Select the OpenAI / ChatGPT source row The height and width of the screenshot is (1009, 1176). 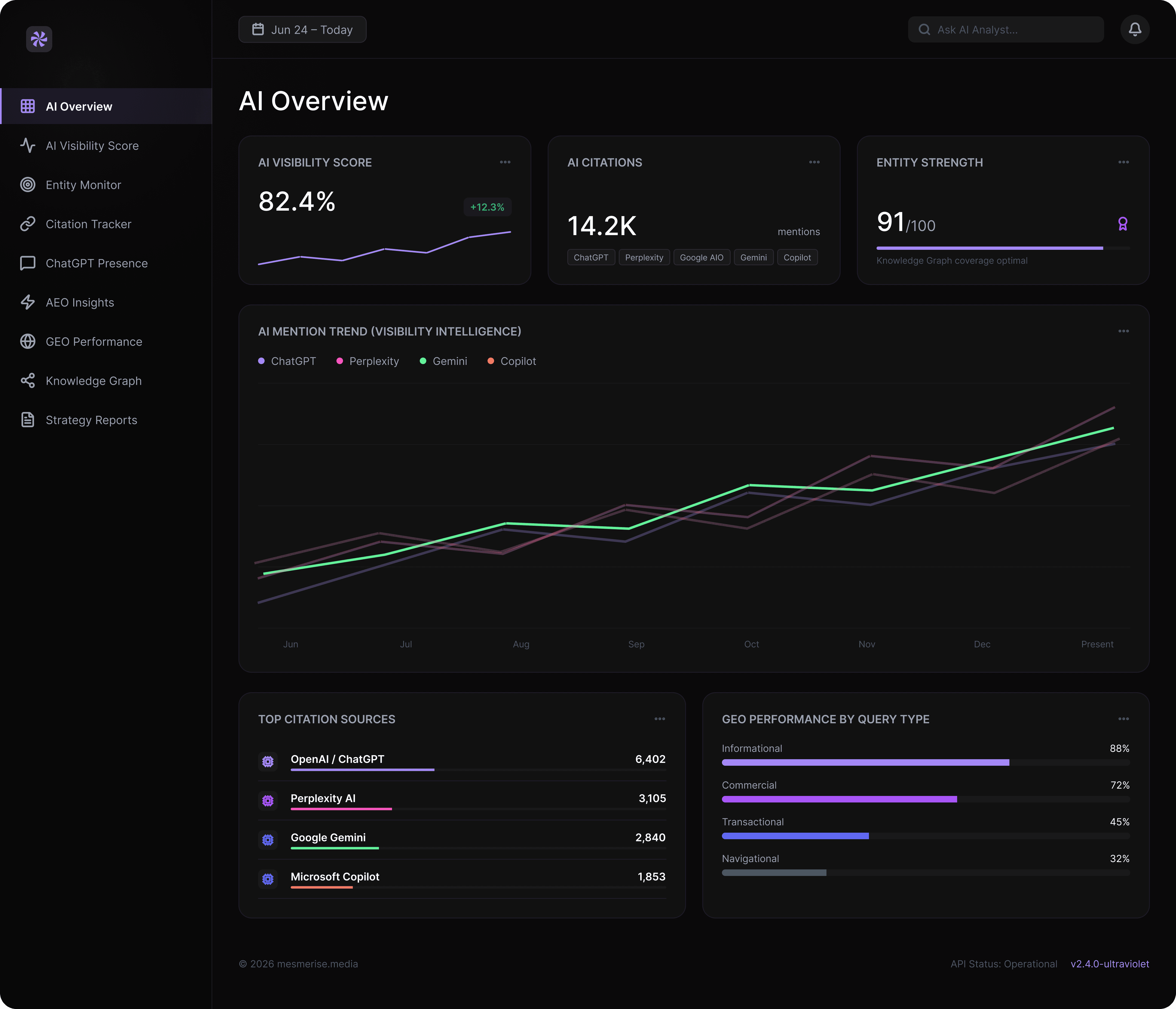coord(462,762)
